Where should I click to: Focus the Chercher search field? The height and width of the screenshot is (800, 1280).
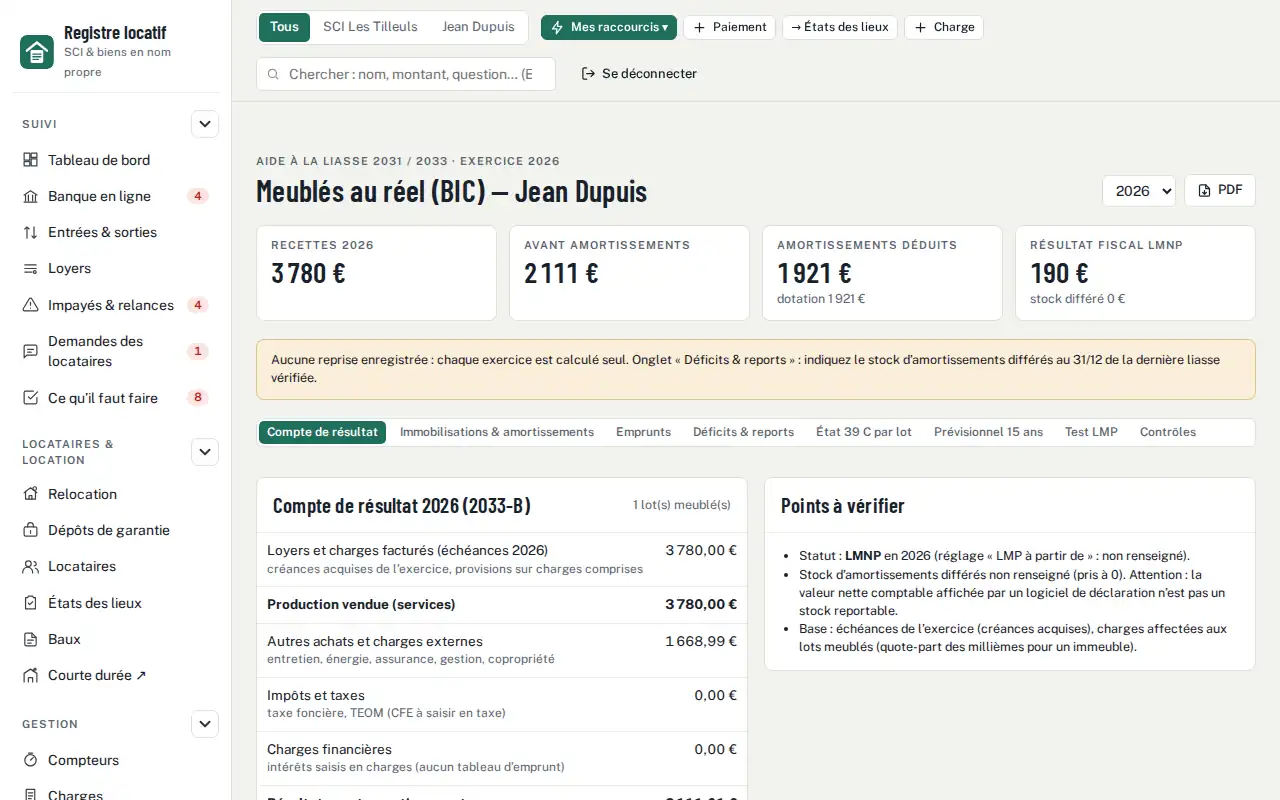(406, 74)
